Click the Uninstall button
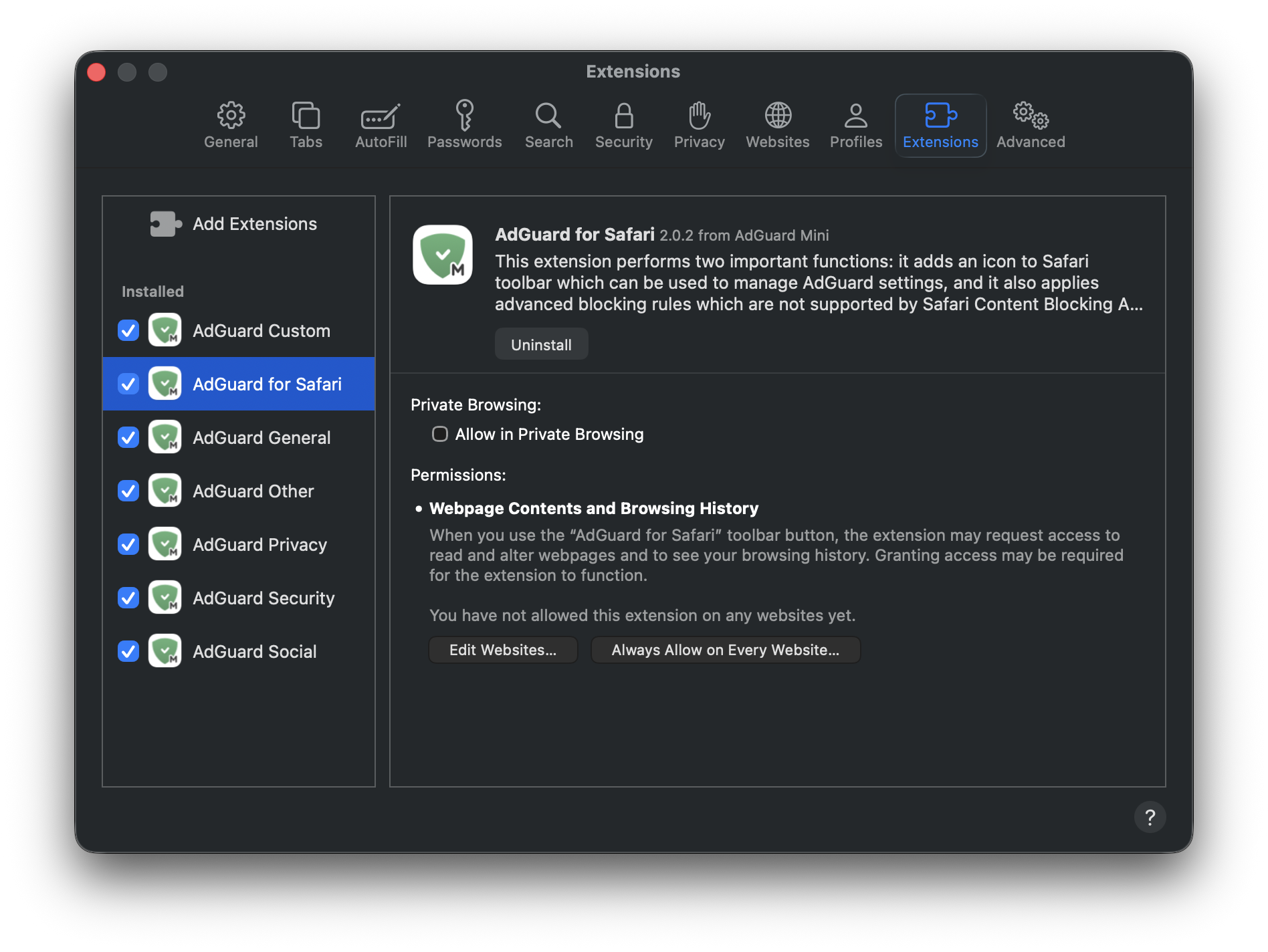The width and height of the screenshot is (1268, 952). [540, 344]
